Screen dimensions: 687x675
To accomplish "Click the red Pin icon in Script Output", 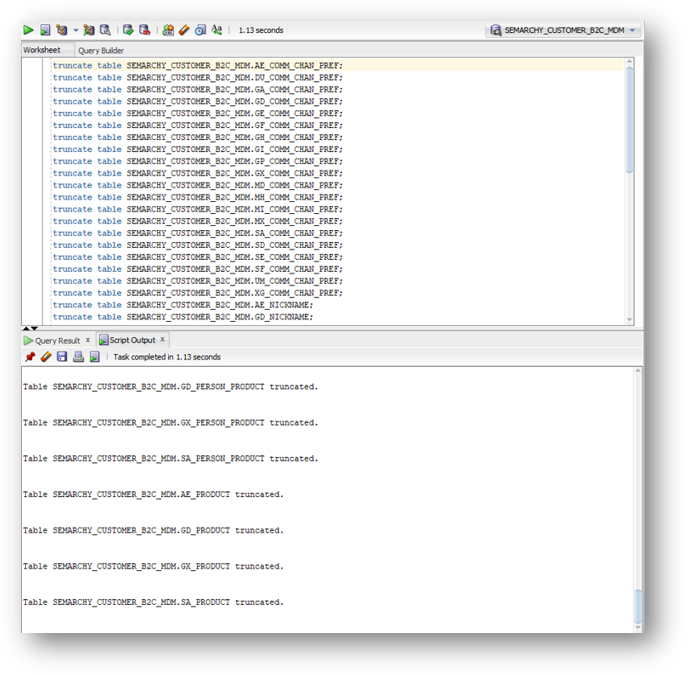I will click(x=30, y=357).
